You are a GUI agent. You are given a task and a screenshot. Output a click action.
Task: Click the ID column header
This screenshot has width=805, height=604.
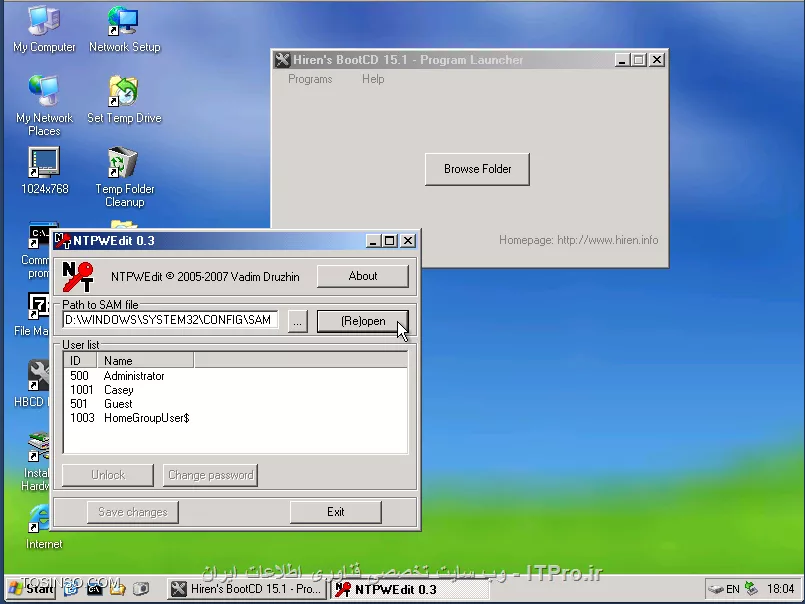[x=81, y=361]
